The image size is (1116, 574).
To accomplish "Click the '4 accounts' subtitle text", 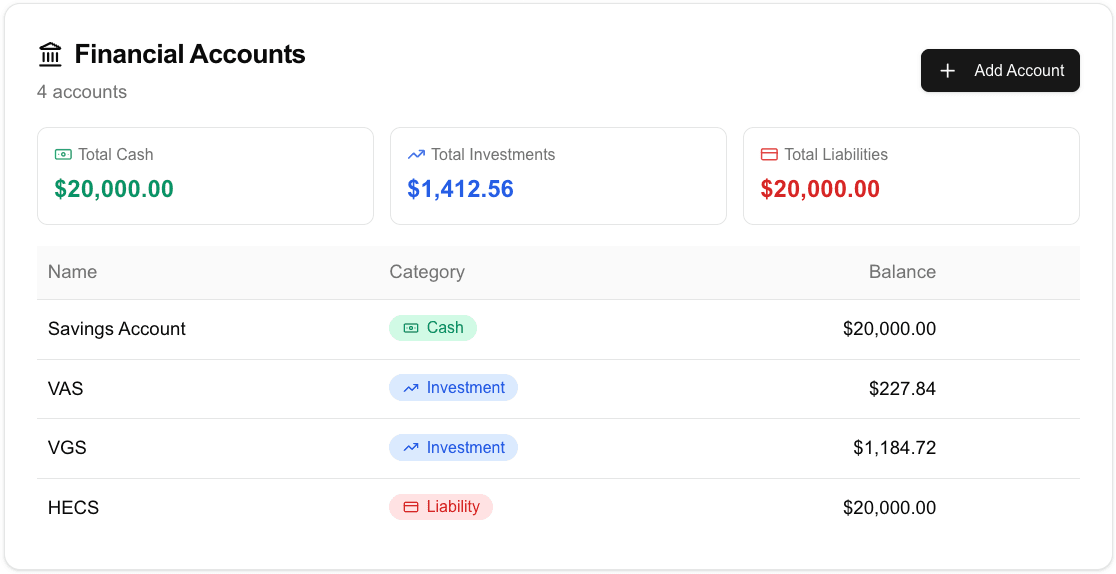I will click(82, 92).
